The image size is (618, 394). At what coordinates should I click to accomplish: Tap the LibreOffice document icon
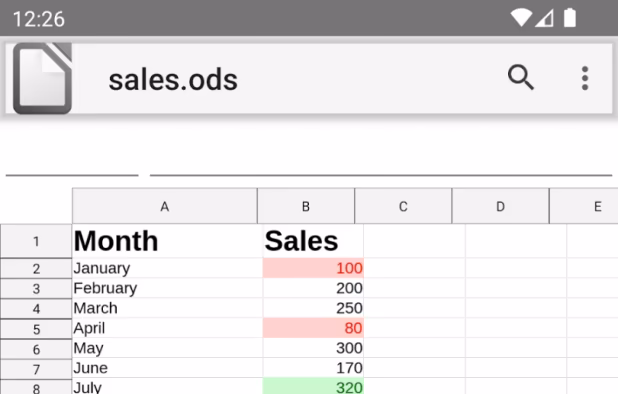(42, 78)
